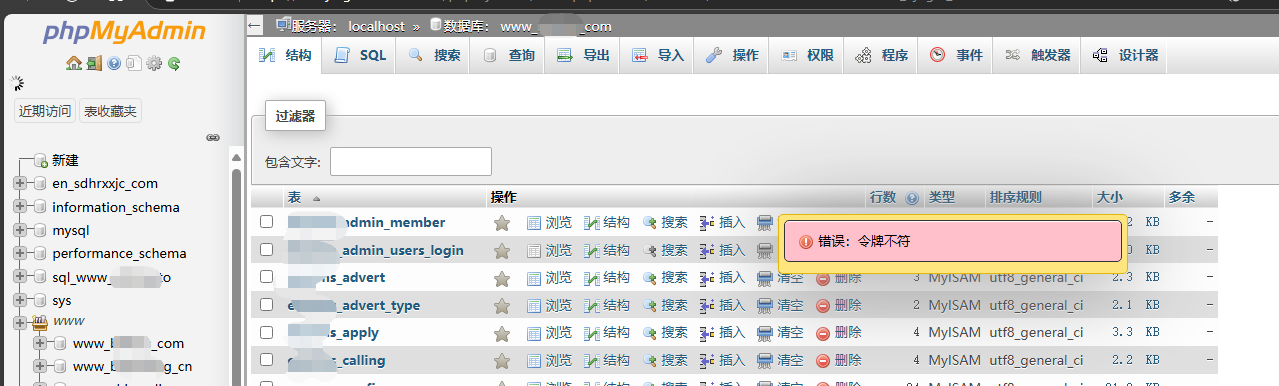
Task: Open the 操作 operations tab
Action: point(732,56)
